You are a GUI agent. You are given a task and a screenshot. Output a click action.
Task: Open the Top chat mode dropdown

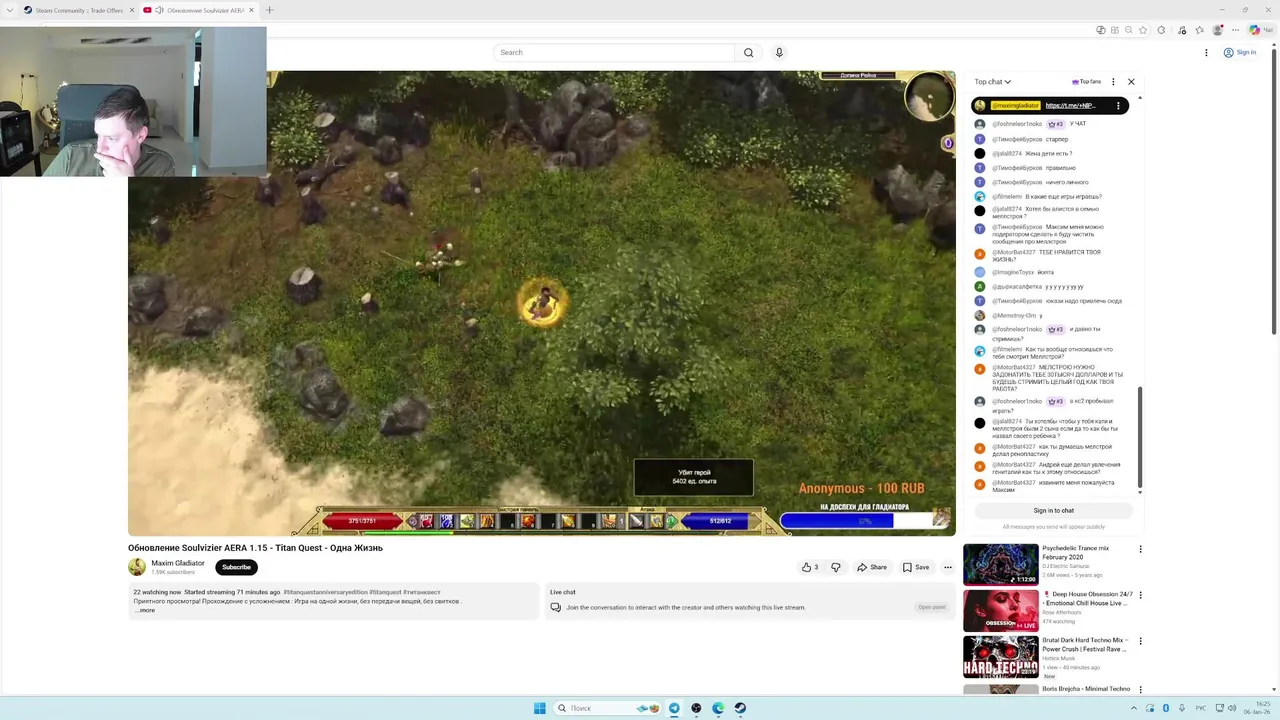coord(993,82)
